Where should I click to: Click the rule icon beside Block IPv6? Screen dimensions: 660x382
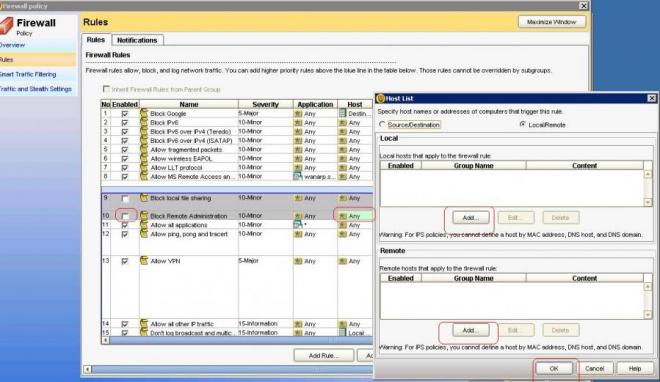click(x=144, y=122)
